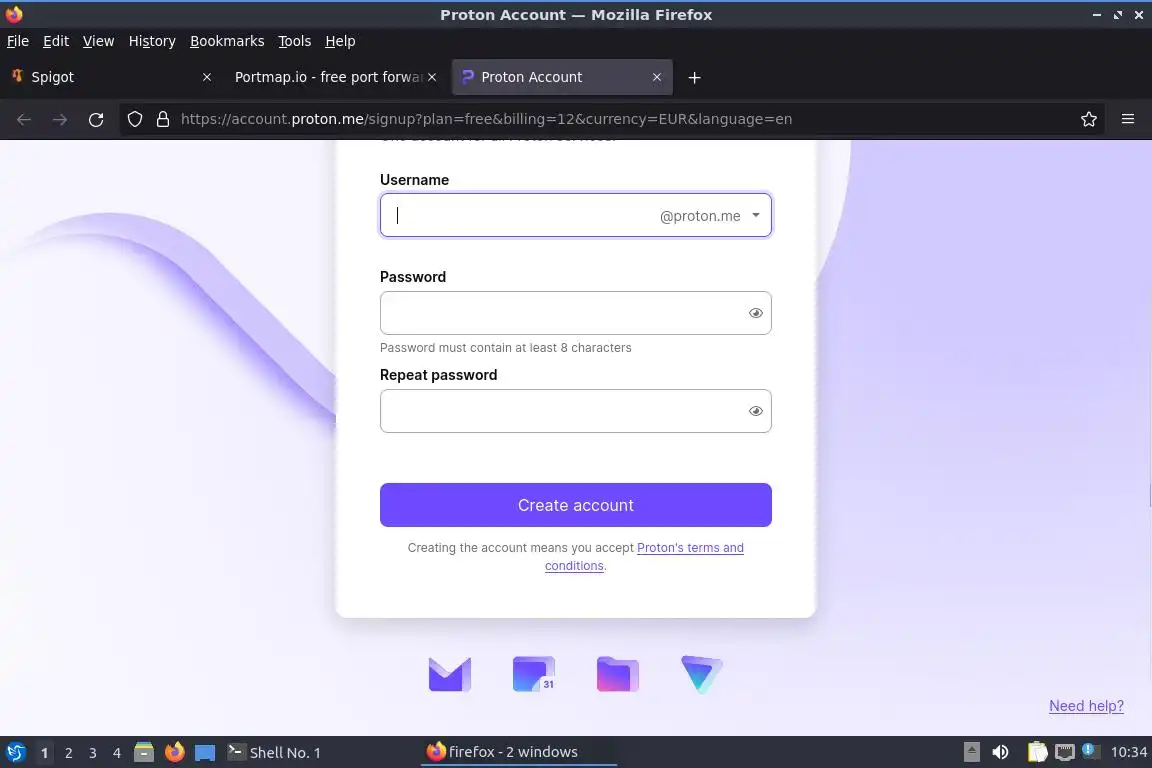Screen dimensions: 1152x768
Task: Reveal Repeat password with eye icon
Action: tap(755, 411)
